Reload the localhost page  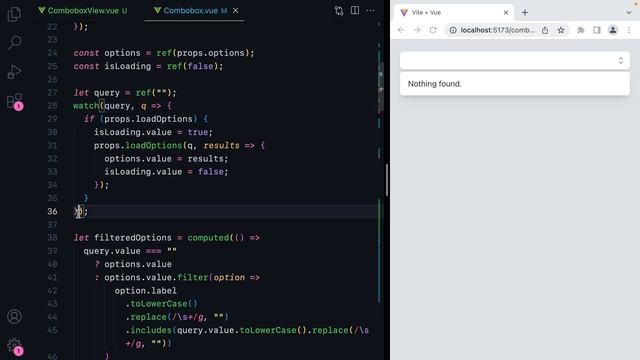[x=433, y=30]
